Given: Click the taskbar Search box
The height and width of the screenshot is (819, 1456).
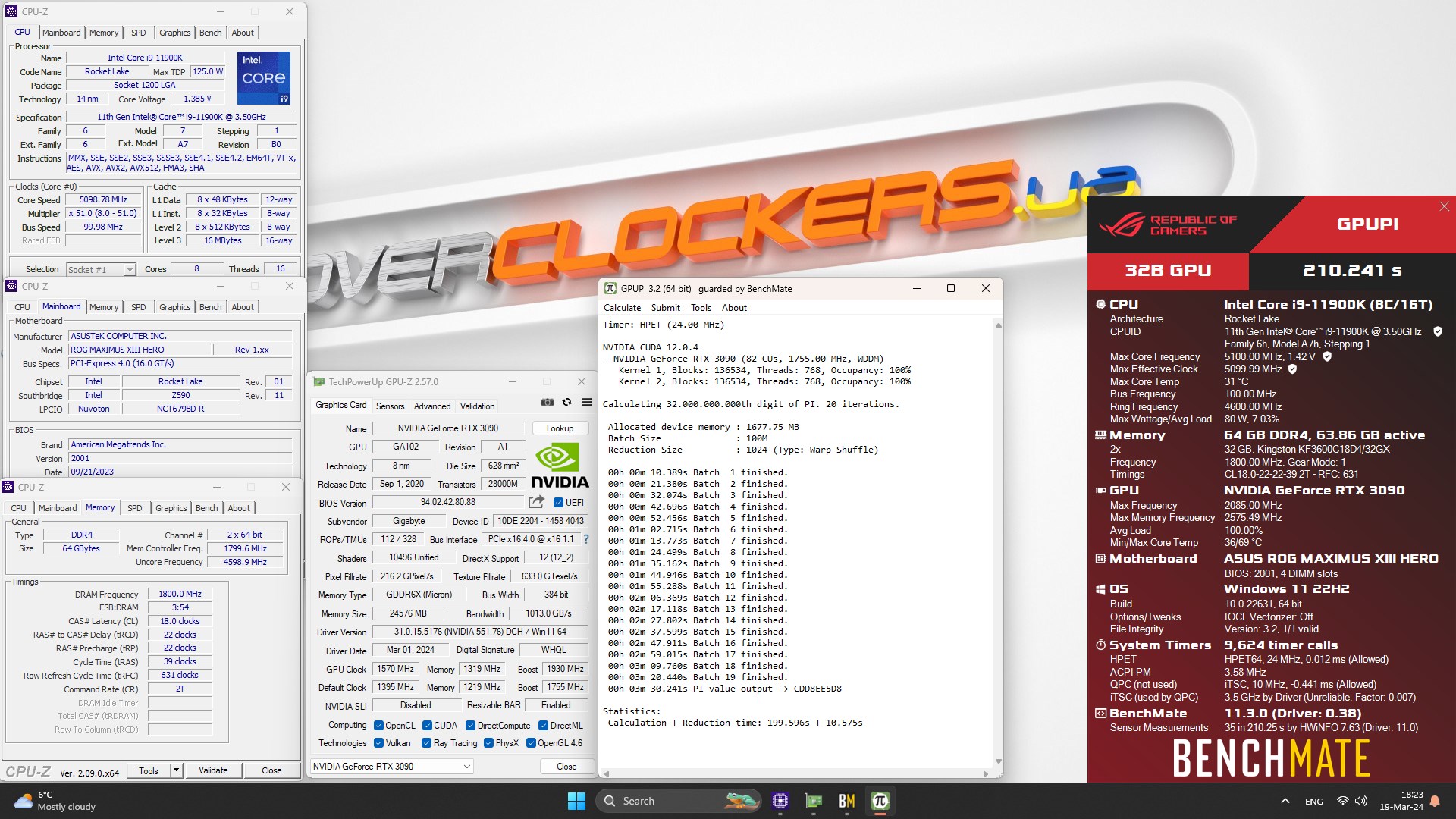Looking at the screenshot, I should pyautogui.click(x=679, y=801).
